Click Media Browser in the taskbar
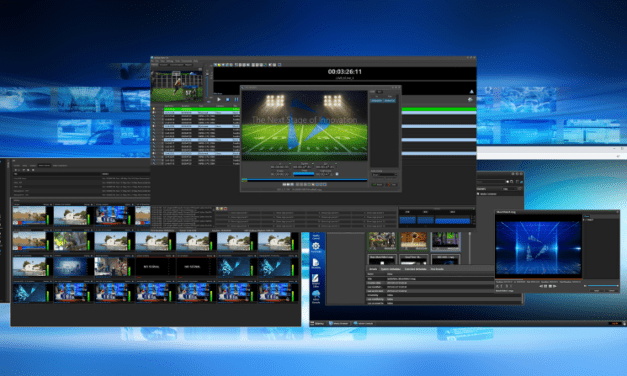The width and height of the screenshot is (627, 376). (339, 323)
